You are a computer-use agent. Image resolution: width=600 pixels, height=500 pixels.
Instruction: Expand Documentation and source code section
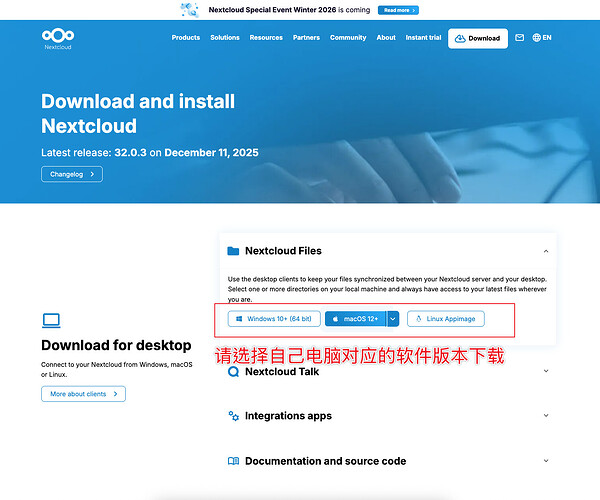pos(546,461)
